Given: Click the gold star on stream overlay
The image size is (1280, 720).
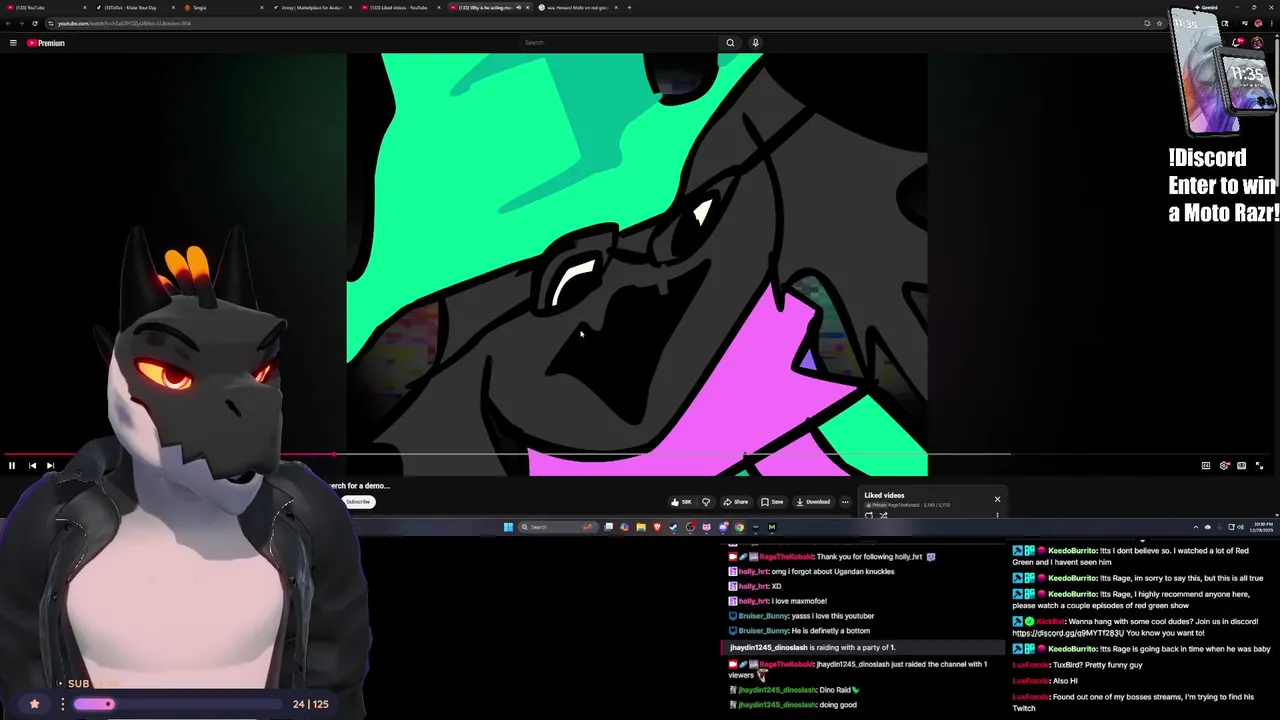Looking at the screenshot, I should 34,704.
